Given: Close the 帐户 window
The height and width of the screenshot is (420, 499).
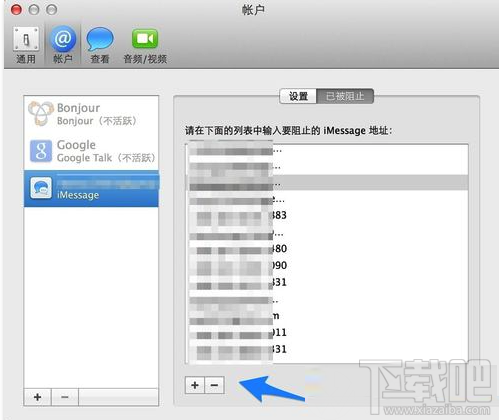Looking at the screenshot, I should click(16, 10).
